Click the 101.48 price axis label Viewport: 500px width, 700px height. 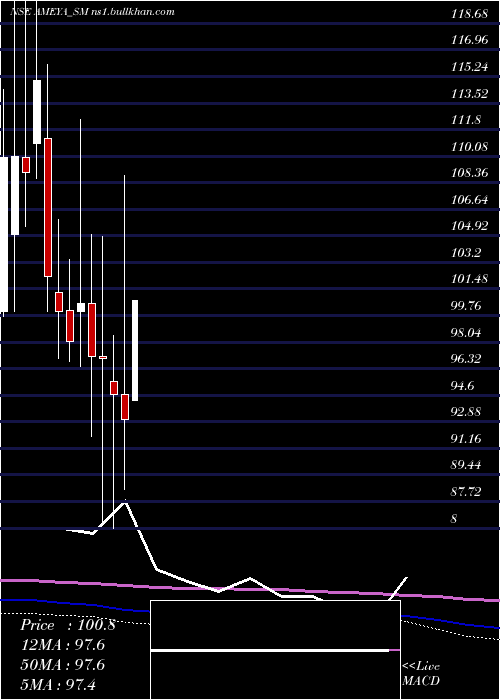(469, 279)
